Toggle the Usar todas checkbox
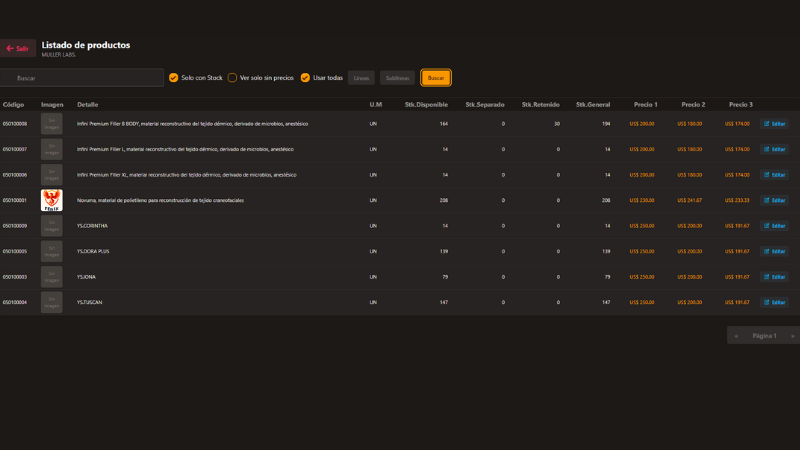 click(x=306, y=78)
